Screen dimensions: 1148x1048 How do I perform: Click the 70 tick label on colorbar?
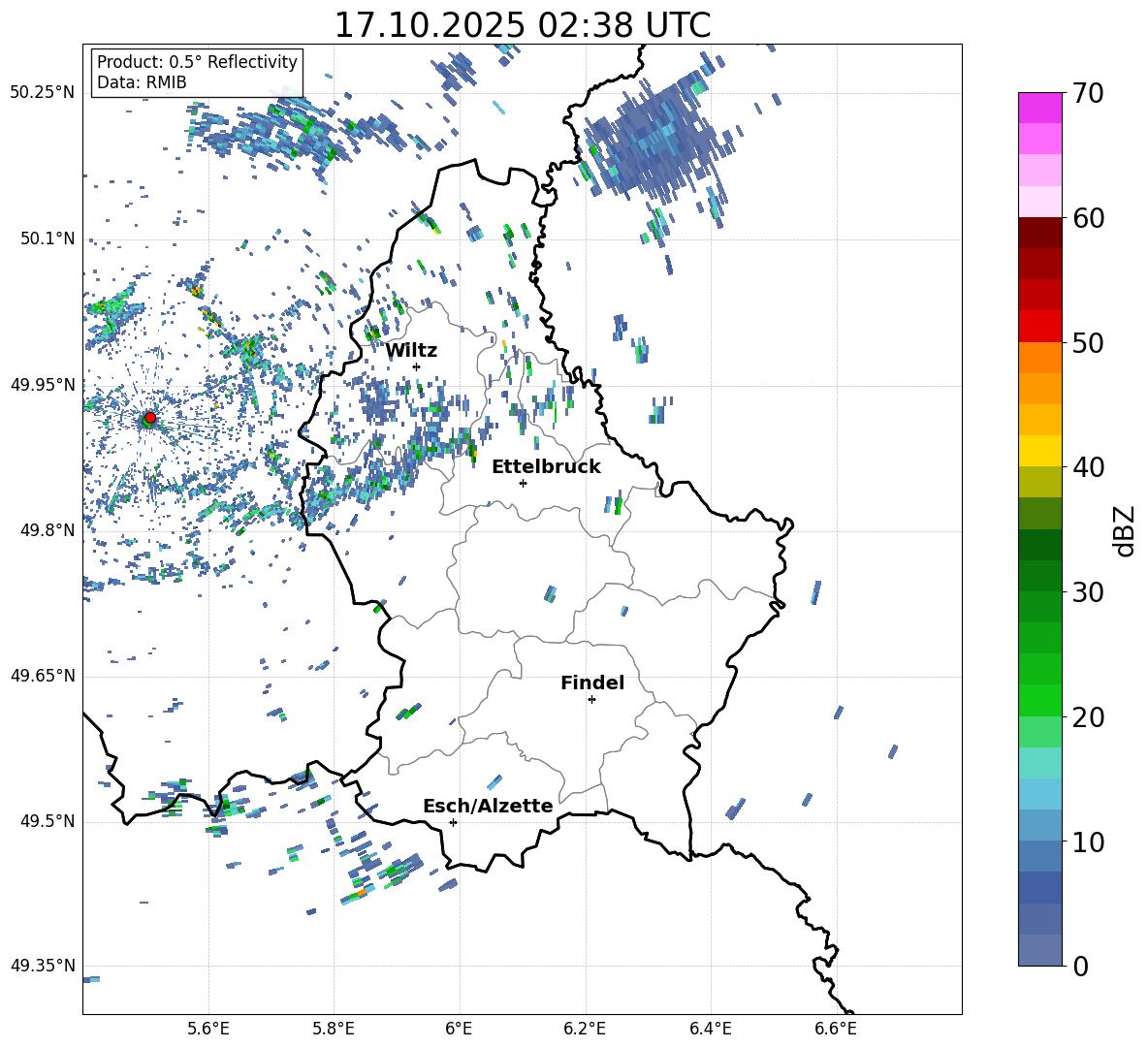coord(1090,94)
